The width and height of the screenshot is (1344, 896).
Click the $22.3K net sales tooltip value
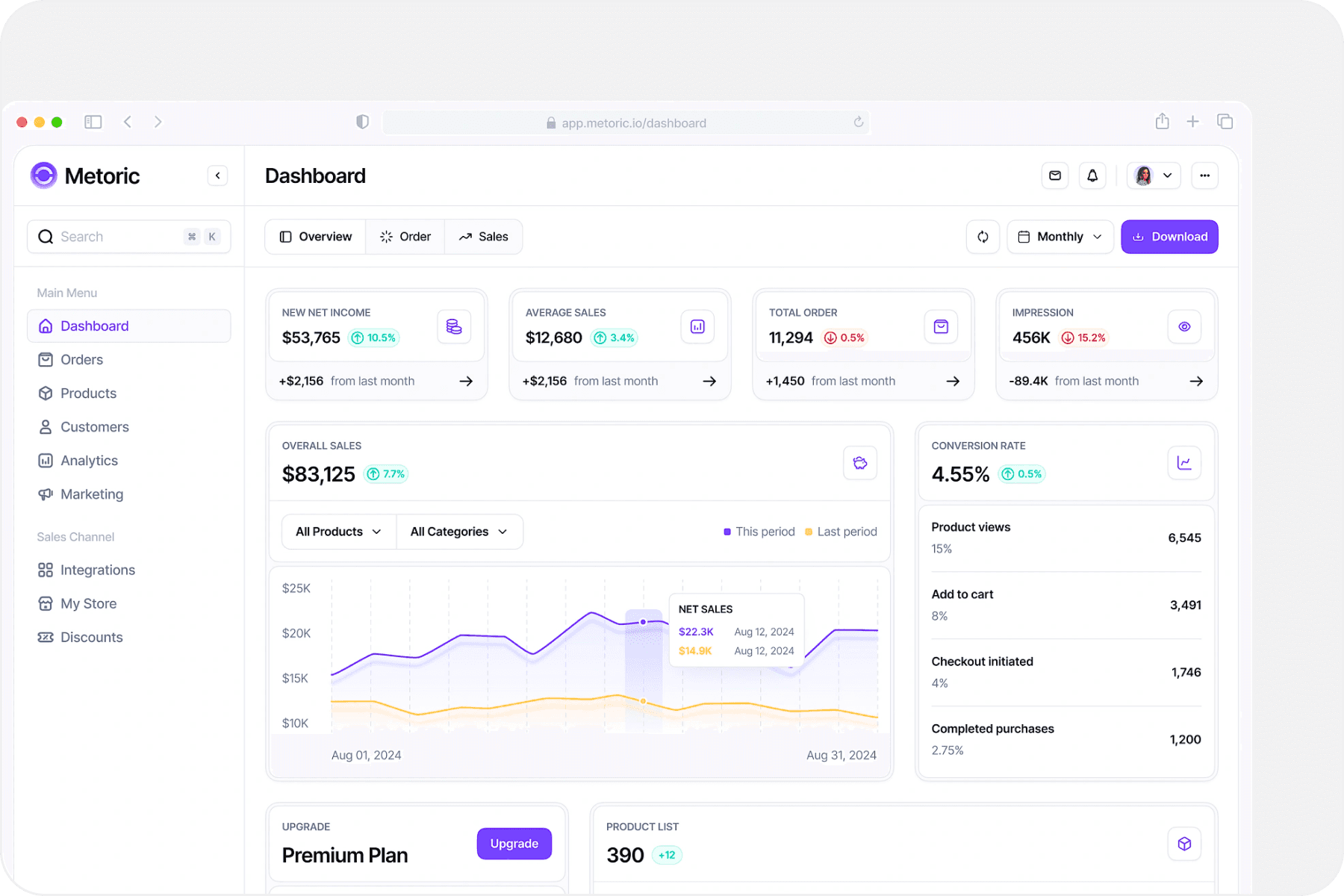(696, 632)
